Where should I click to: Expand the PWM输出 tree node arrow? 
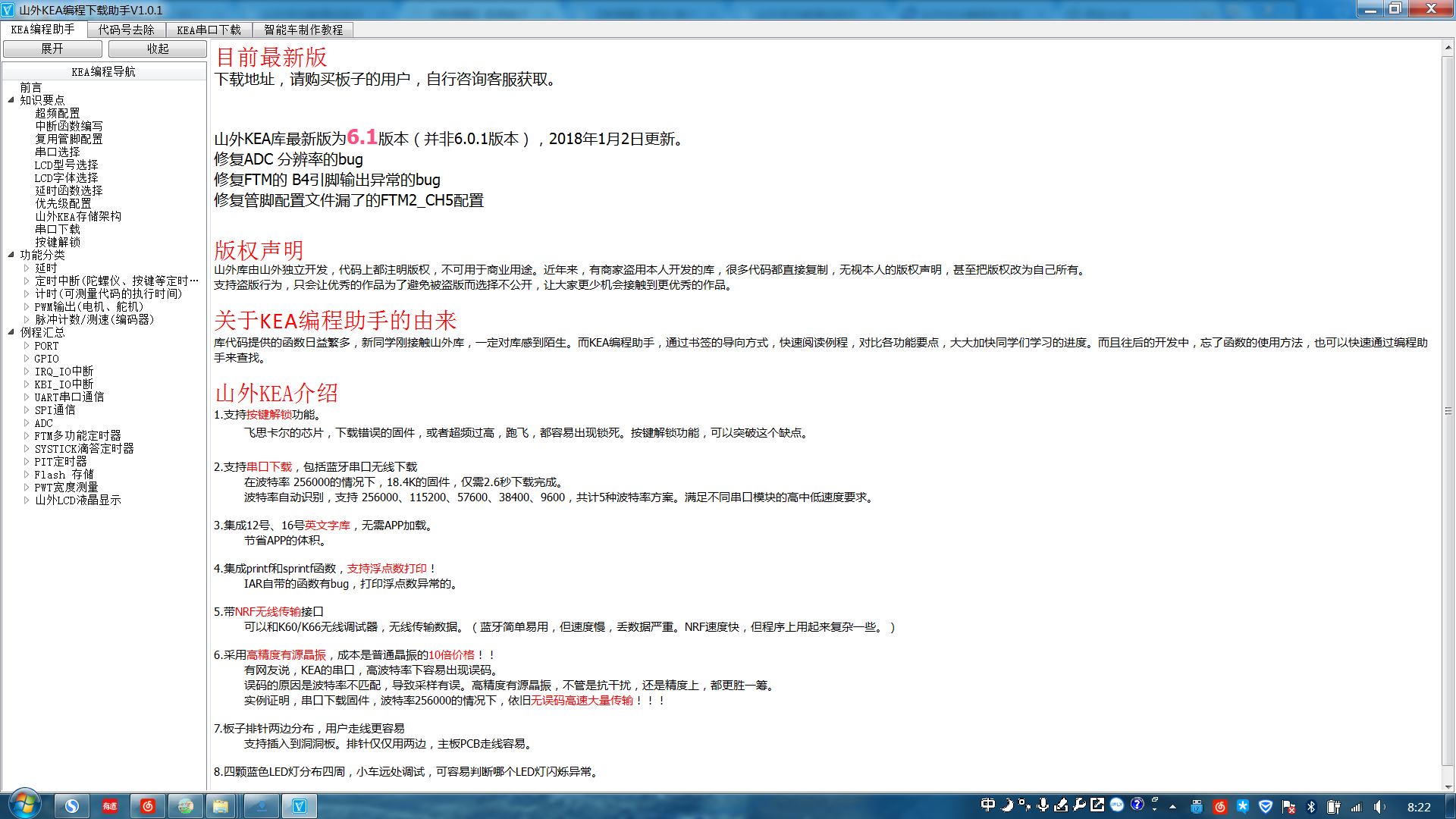click(x=27, y=306)
